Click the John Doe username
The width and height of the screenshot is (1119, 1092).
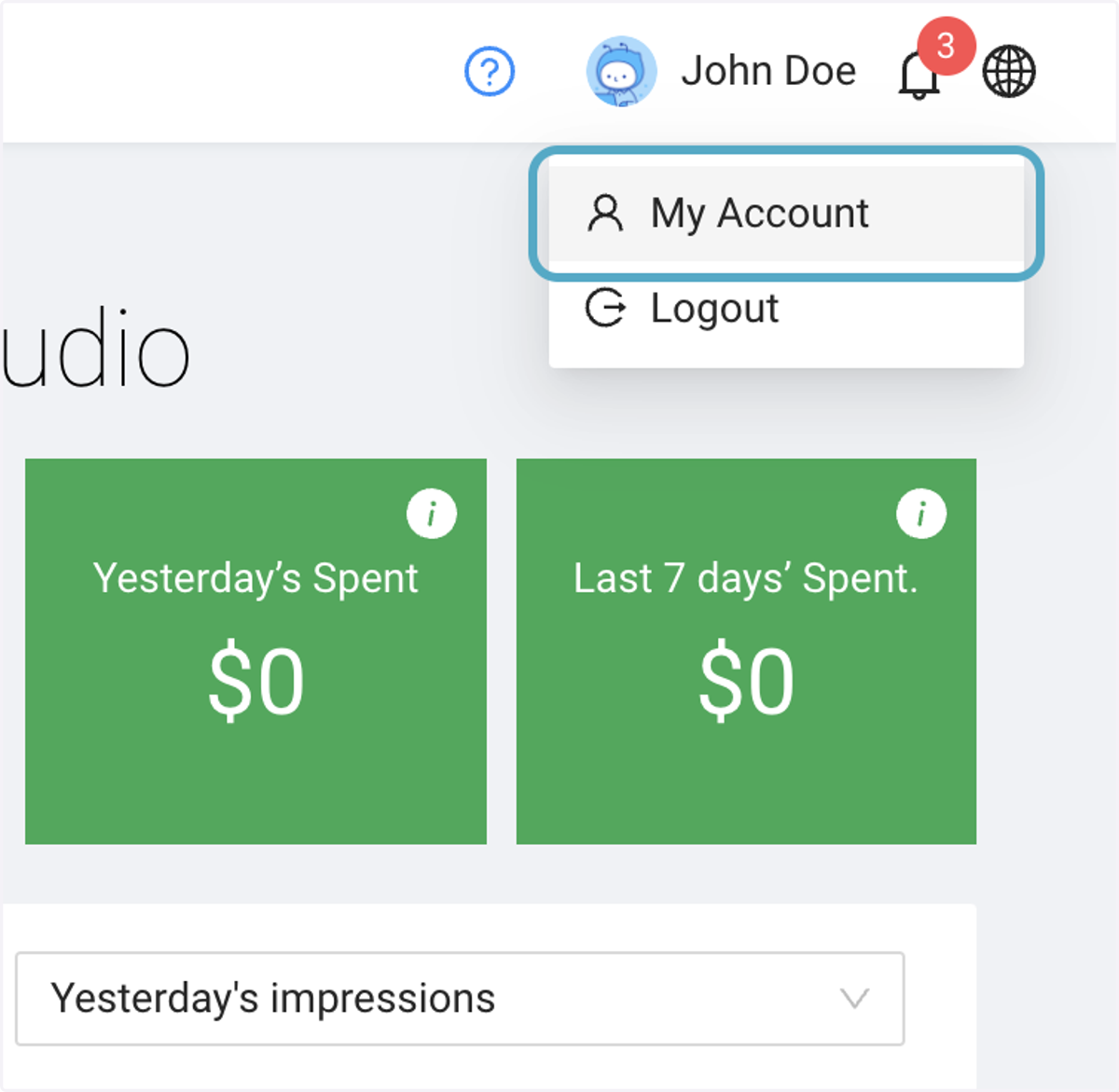point(768,71)
